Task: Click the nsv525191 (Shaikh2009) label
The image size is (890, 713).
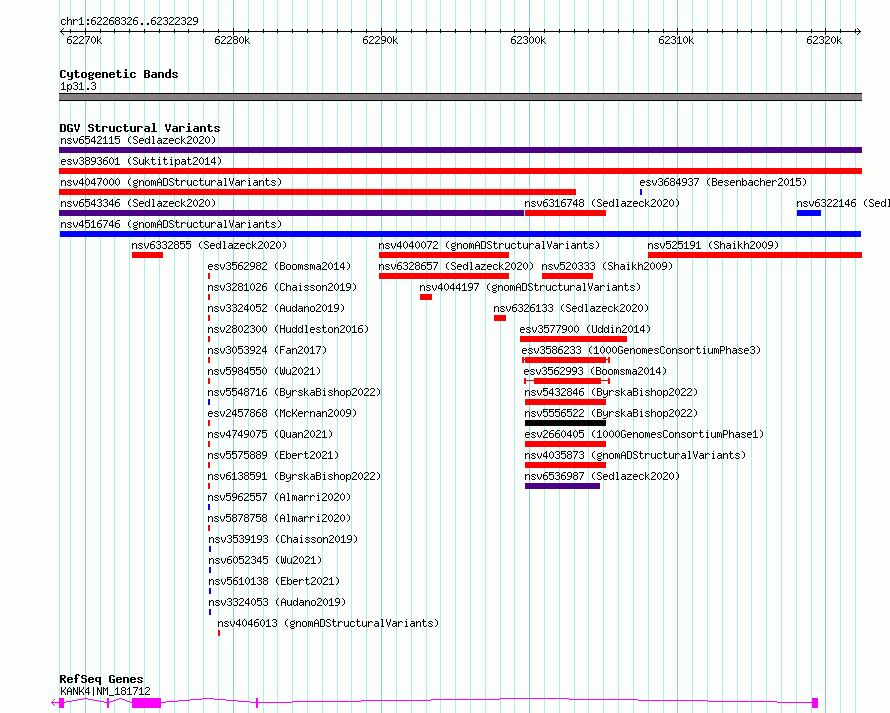Action: pos(713,245)
